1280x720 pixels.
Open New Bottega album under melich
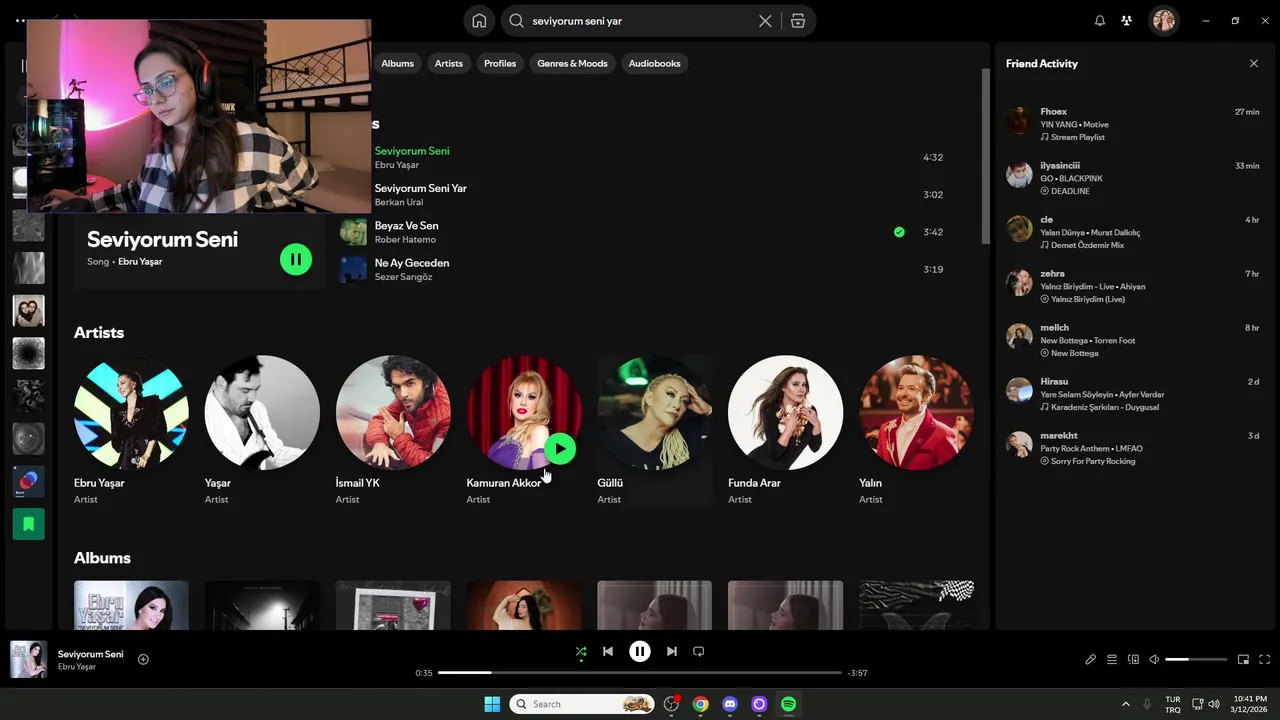(1074, 353)
